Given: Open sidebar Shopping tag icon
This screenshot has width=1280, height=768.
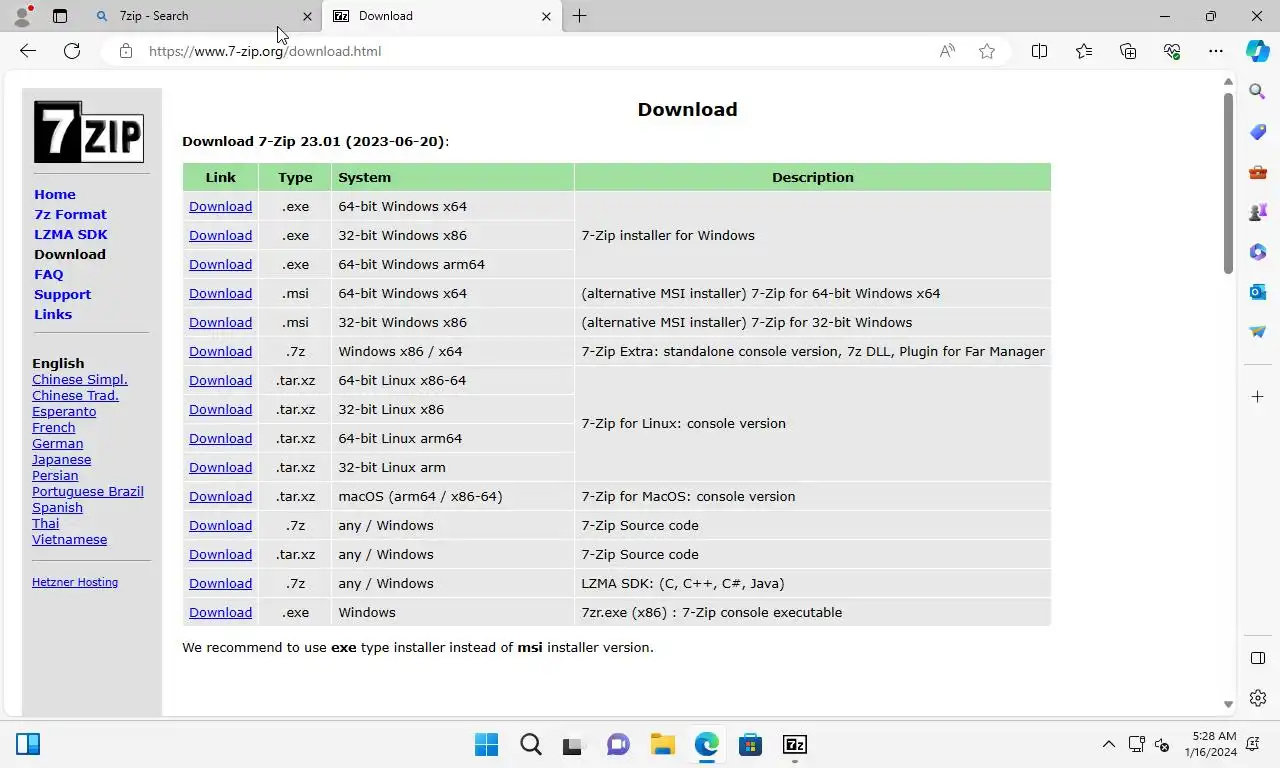Looking at the screenshot, I should 1258,132.
